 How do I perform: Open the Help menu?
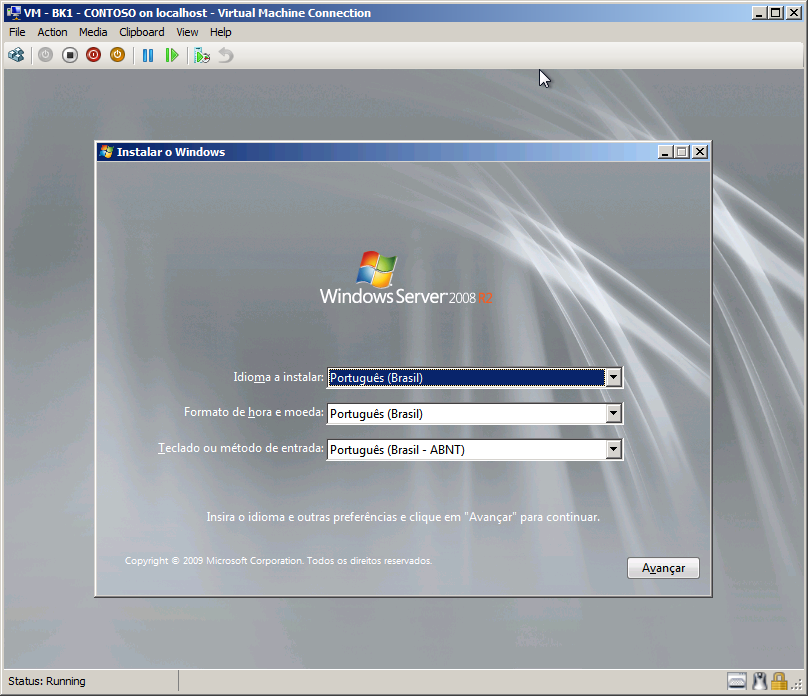point(220,32)
